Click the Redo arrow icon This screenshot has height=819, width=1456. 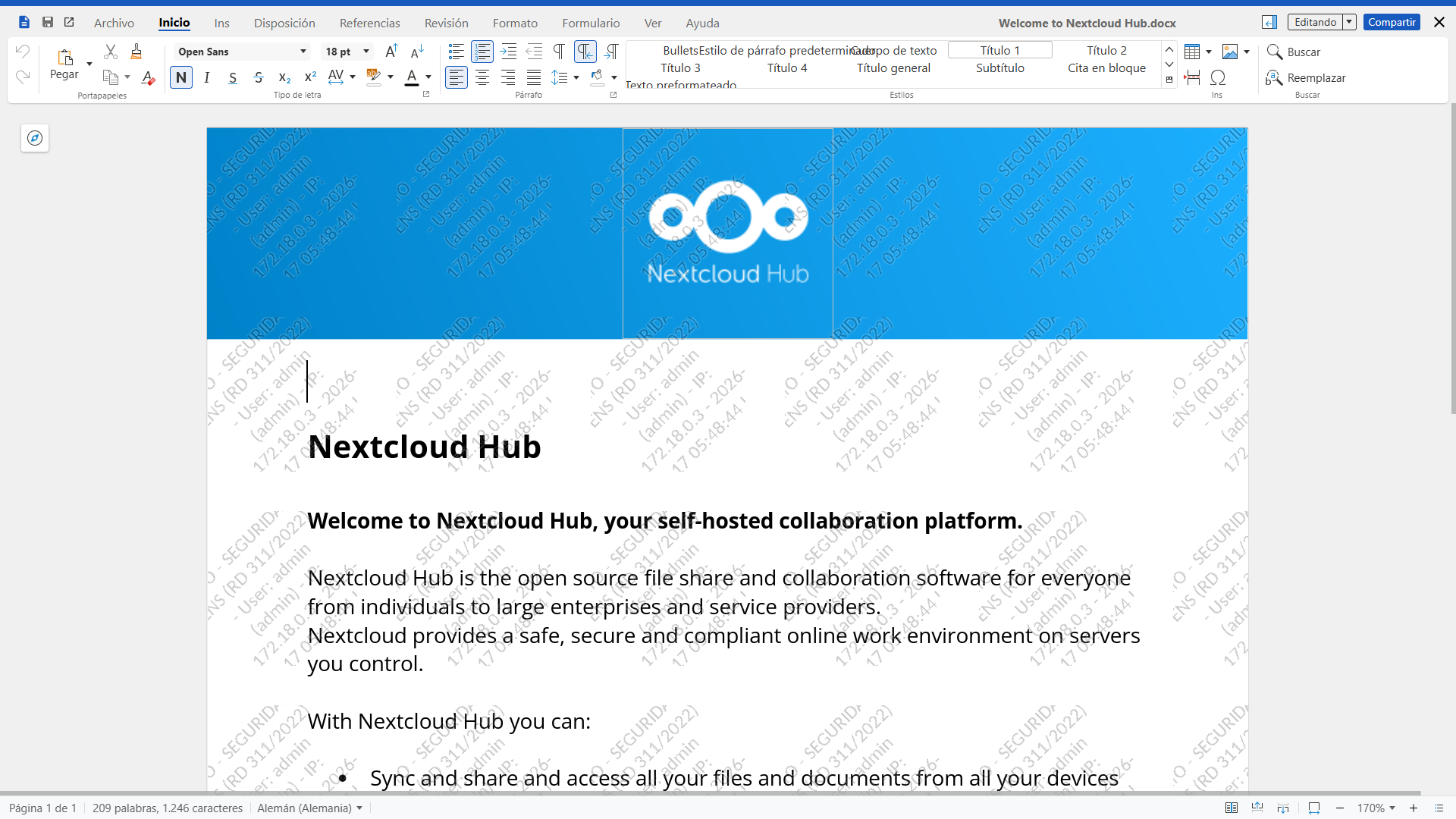(x=23, y=77)
